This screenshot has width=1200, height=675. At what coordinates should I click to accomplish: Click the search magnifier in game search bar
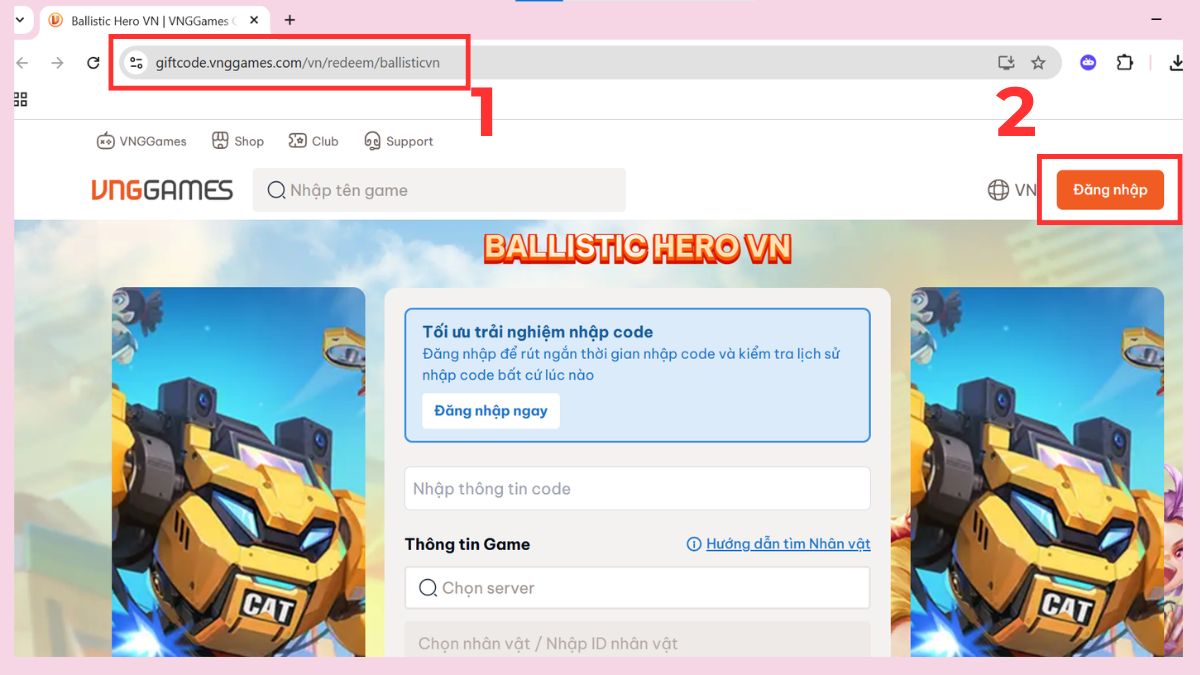pyautogui.click(x=275, y=189)
